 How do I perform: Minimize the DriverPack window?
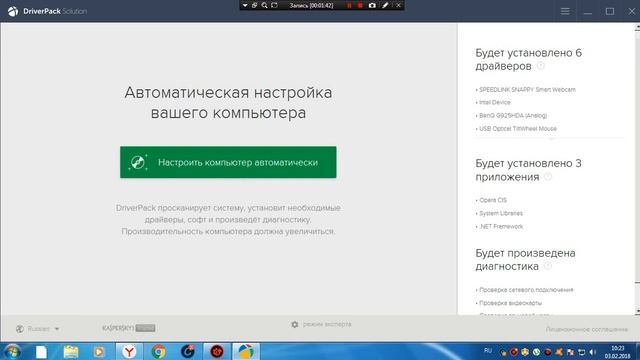pyautogui.click(x=588, y=11)
